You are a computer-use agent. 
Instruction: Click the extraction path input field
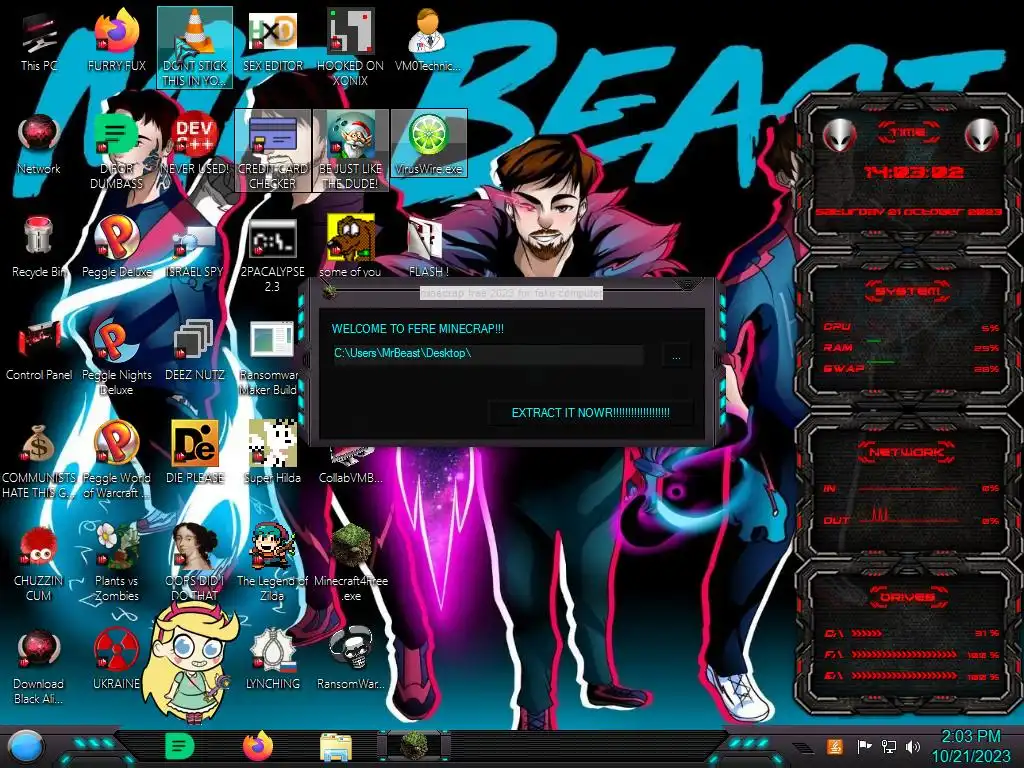coord(487,353)
